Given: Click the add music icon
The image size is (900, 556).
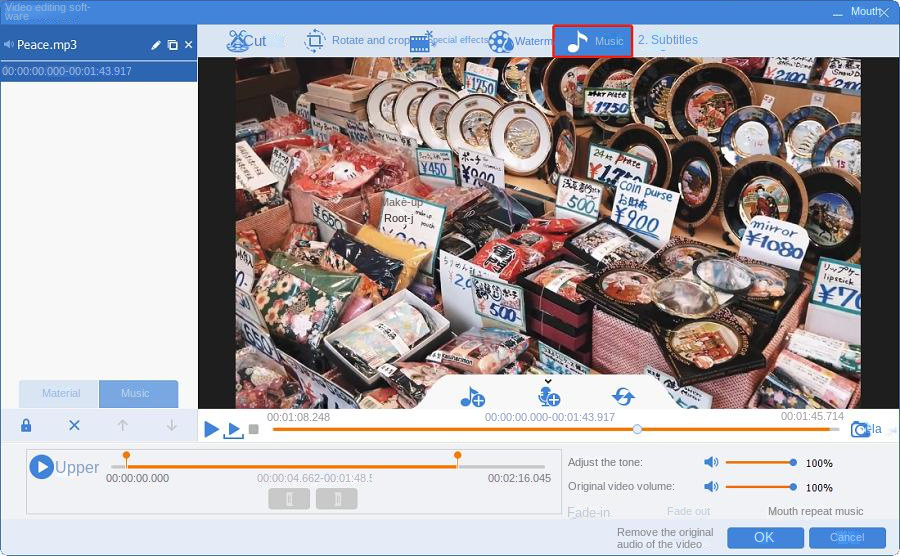Looking at the screenshot, I should click(x=472, y=397).
